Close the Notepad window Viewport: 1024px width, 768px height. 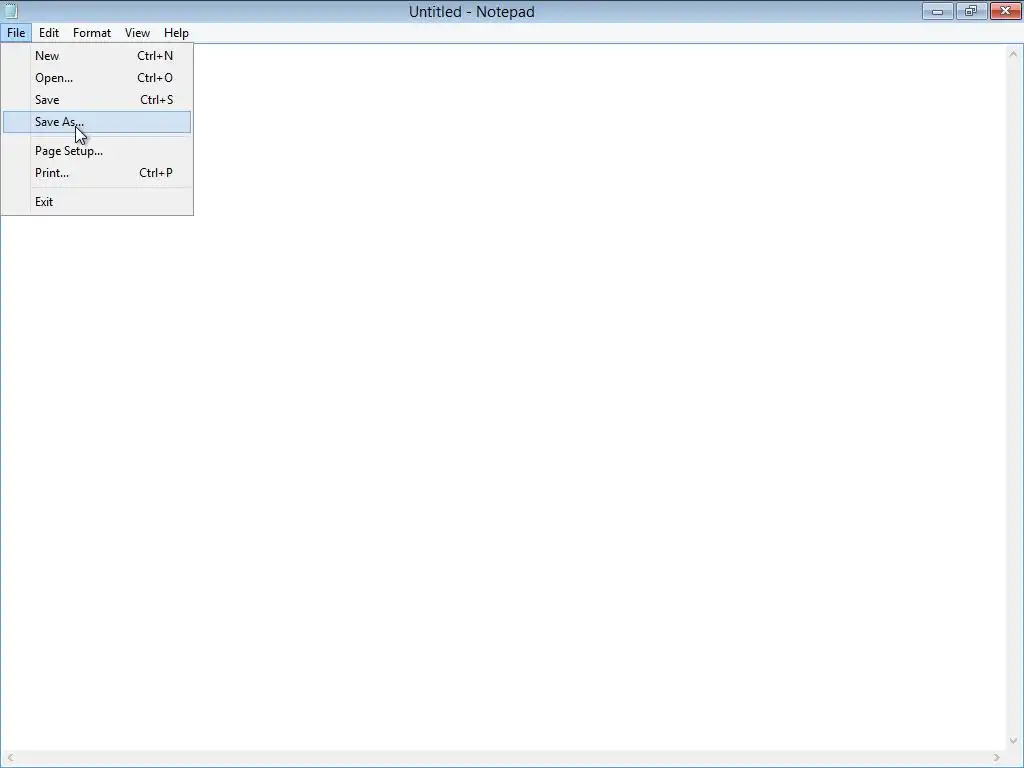pos(1006,11)
